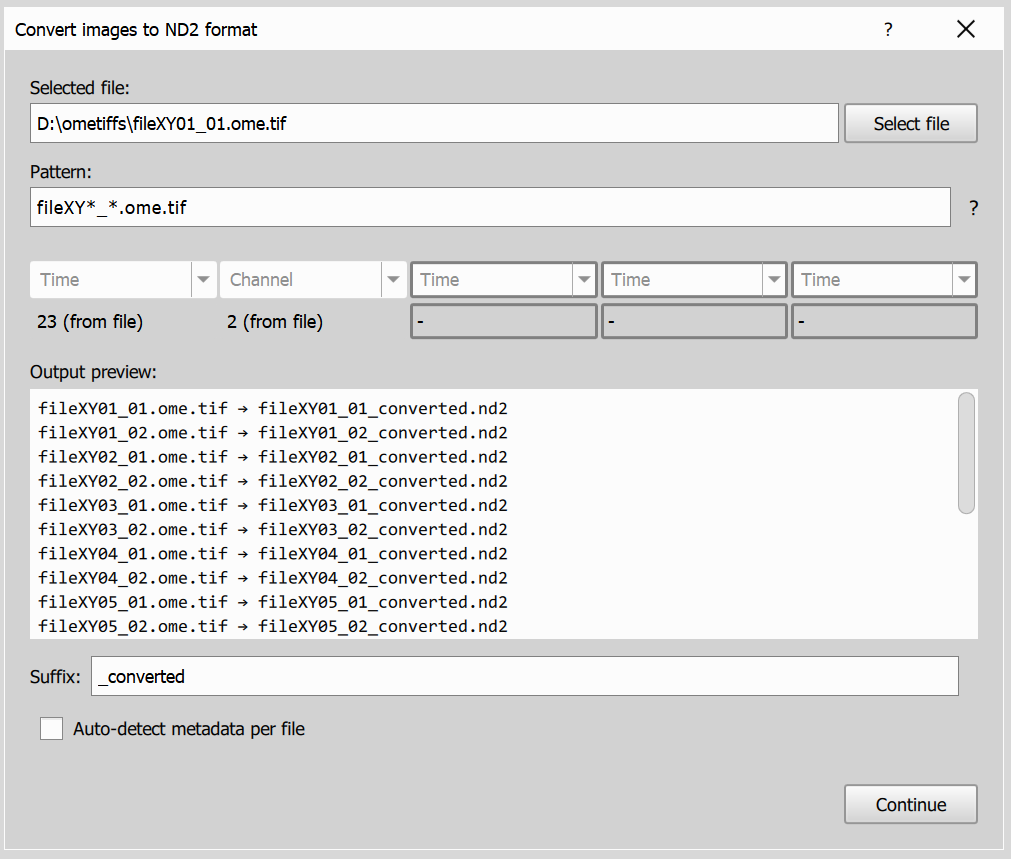This screenshot has height=859, width=1011.
Task: Click the dash field below the last Time dropdown
Action: point(884,321)
